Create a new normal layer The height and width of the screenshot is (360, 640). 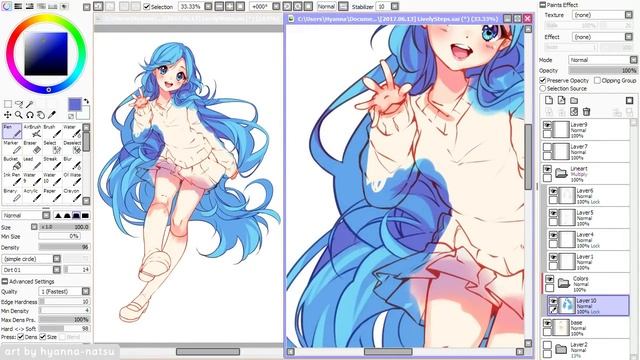[549, 100]
